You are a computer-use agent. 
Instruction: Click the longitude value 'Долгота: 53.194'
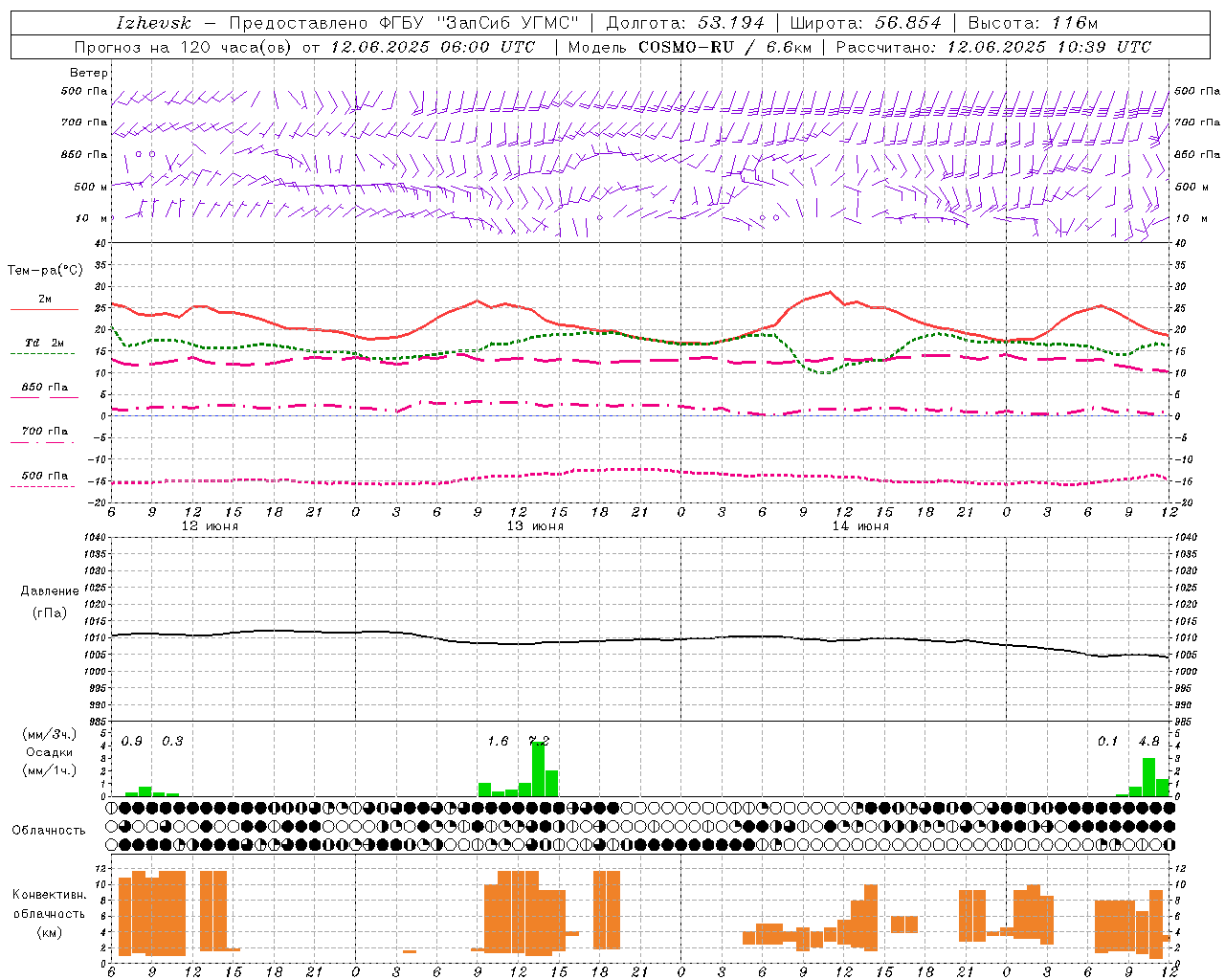tap(685, 23)
